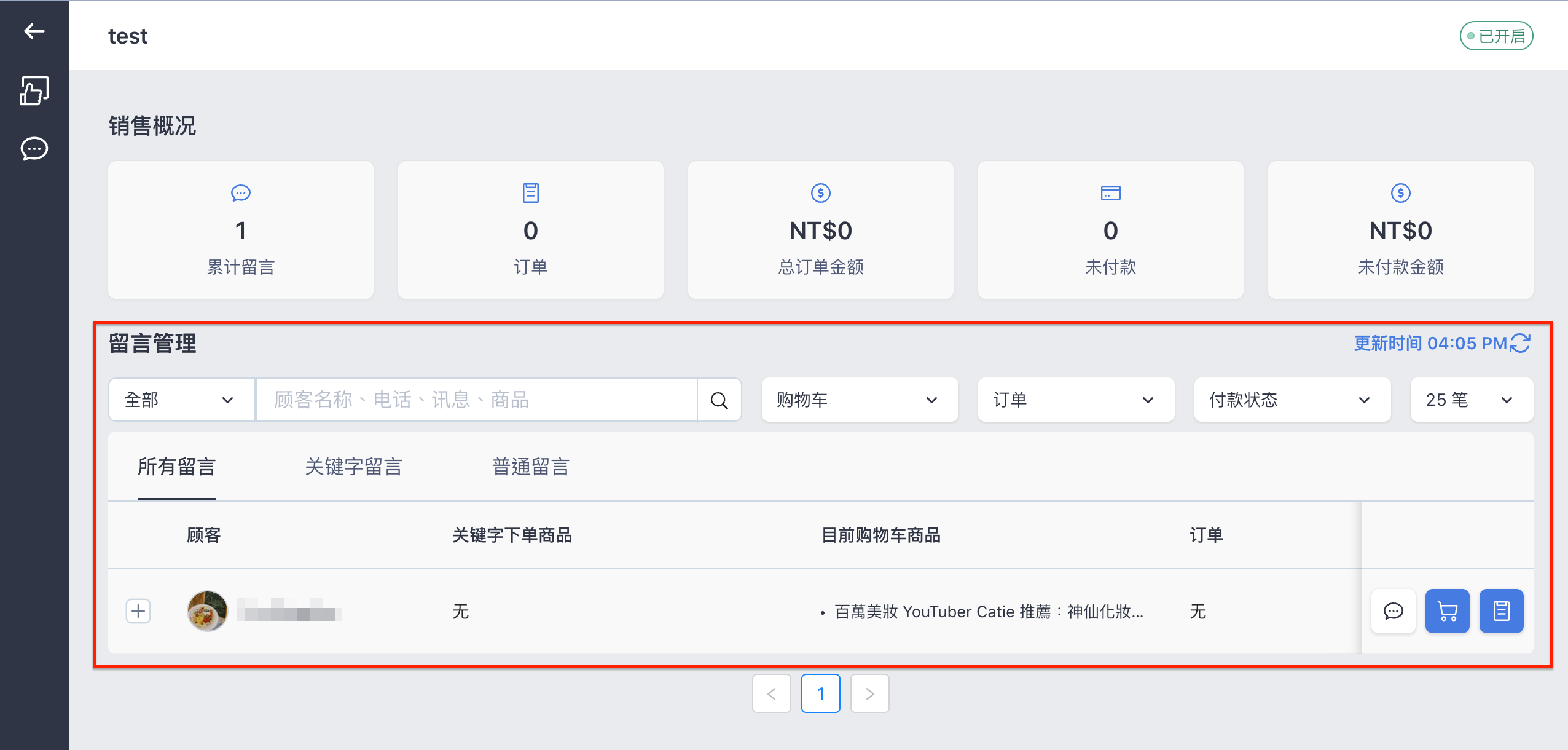
Task: Open the 购物车 dropdown
Action: coord(860,400)
